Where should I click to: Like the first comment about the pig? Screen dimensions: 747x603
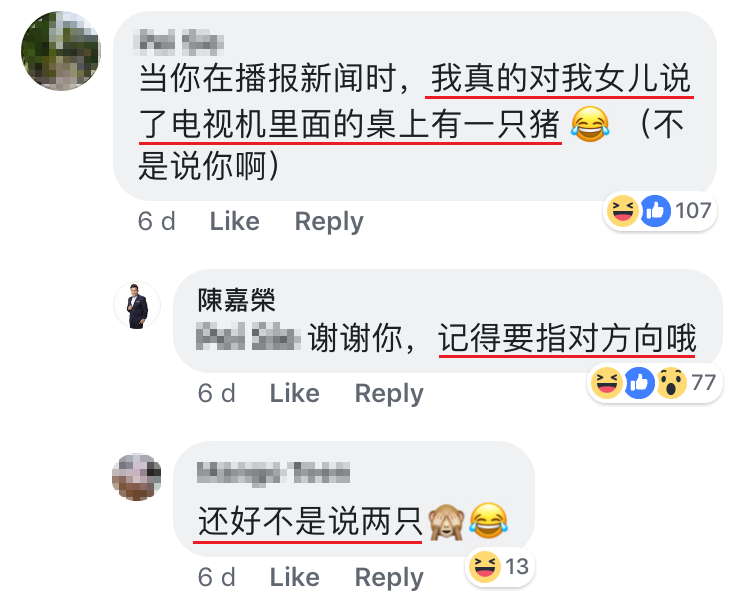(x=235, y=221)
